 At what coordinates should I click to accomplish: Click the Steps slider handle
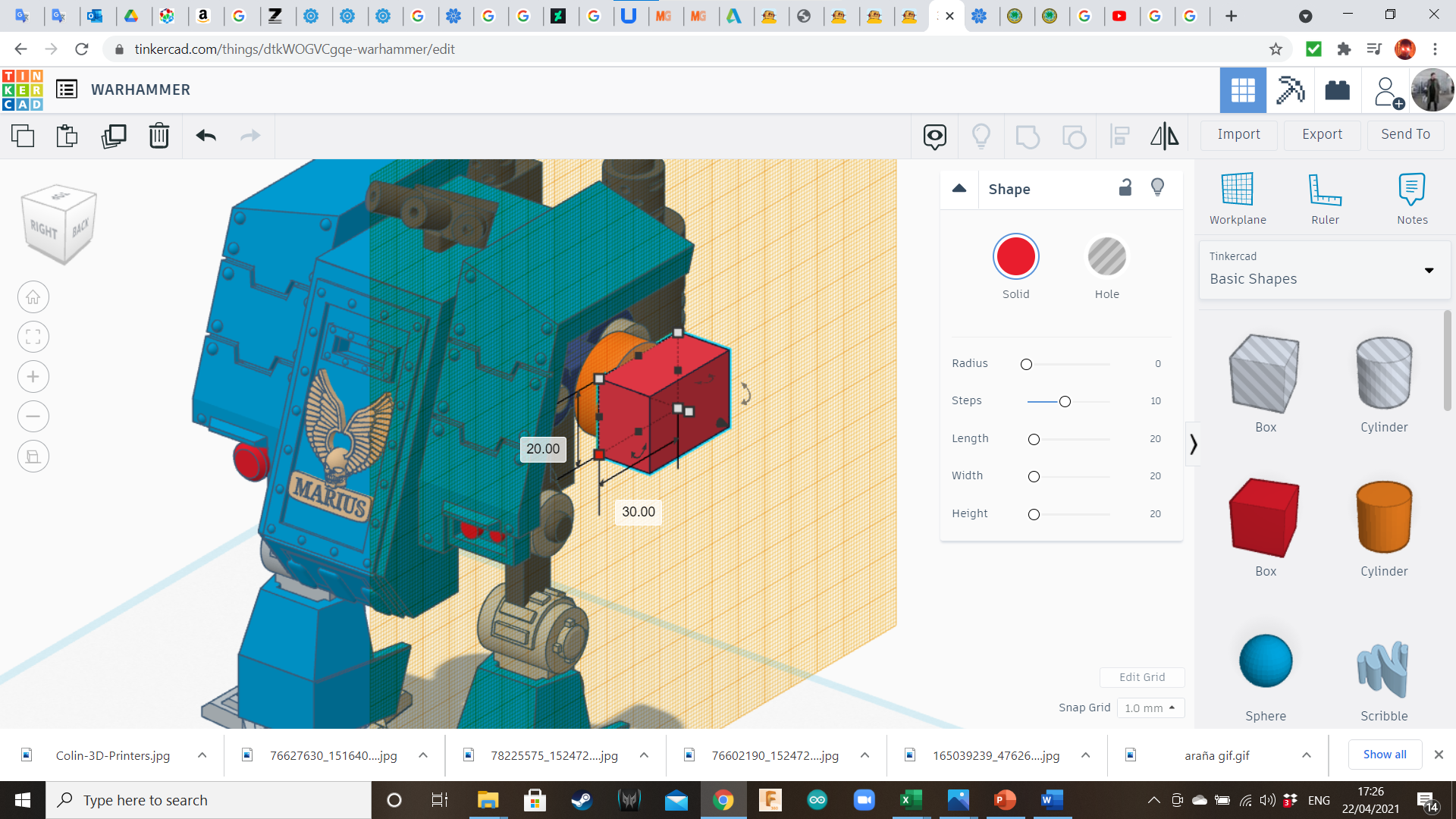pos(1065,402)
